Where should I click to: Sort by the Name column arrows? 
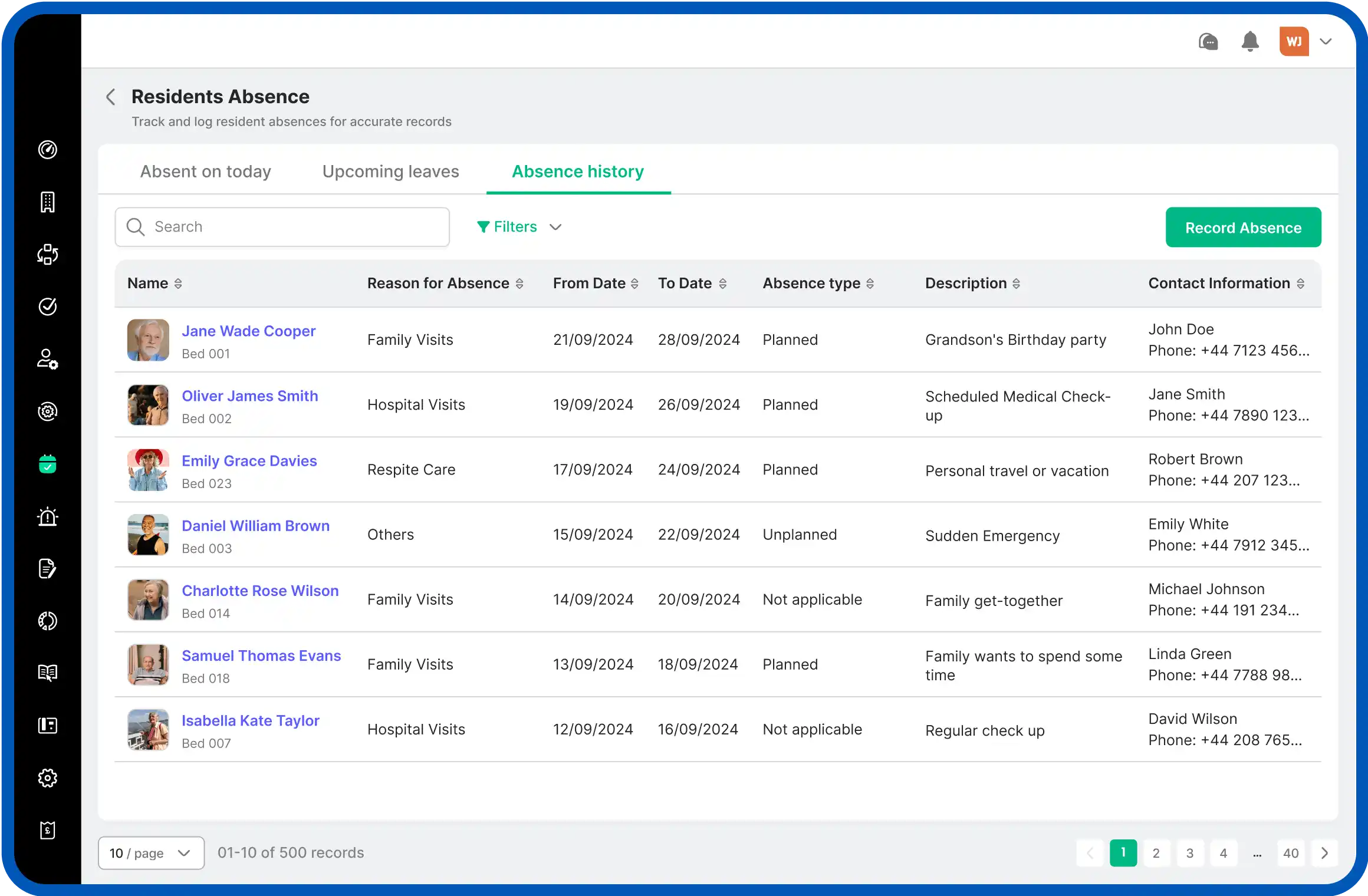[178, 284]
